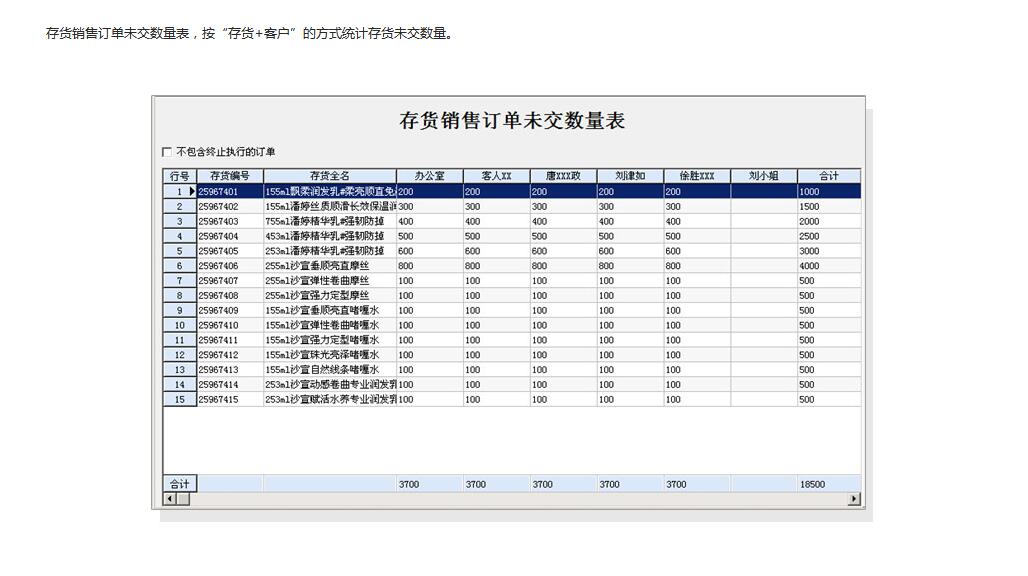The width and height of the screenshot is (1028, 576).
Task: Select row number 2 header
Action: [180, 206]
